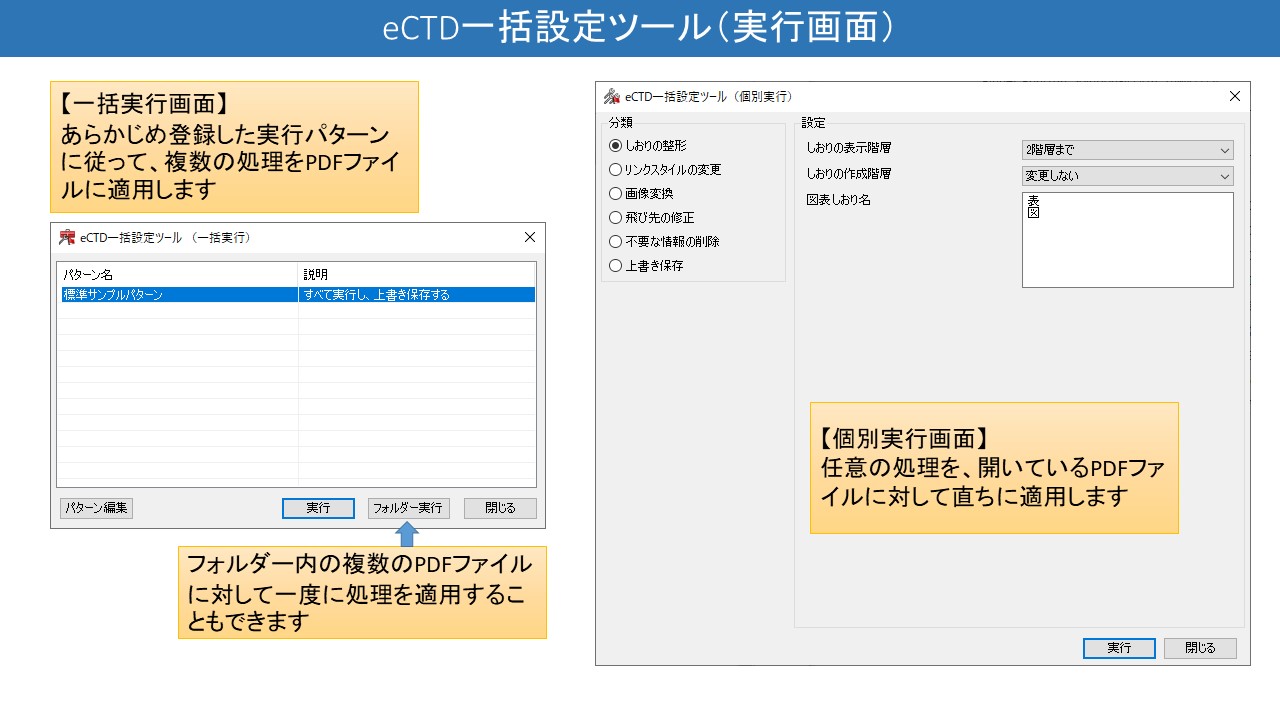Open the しおりの表示階層 dropdown

[x=1127, y=150]
